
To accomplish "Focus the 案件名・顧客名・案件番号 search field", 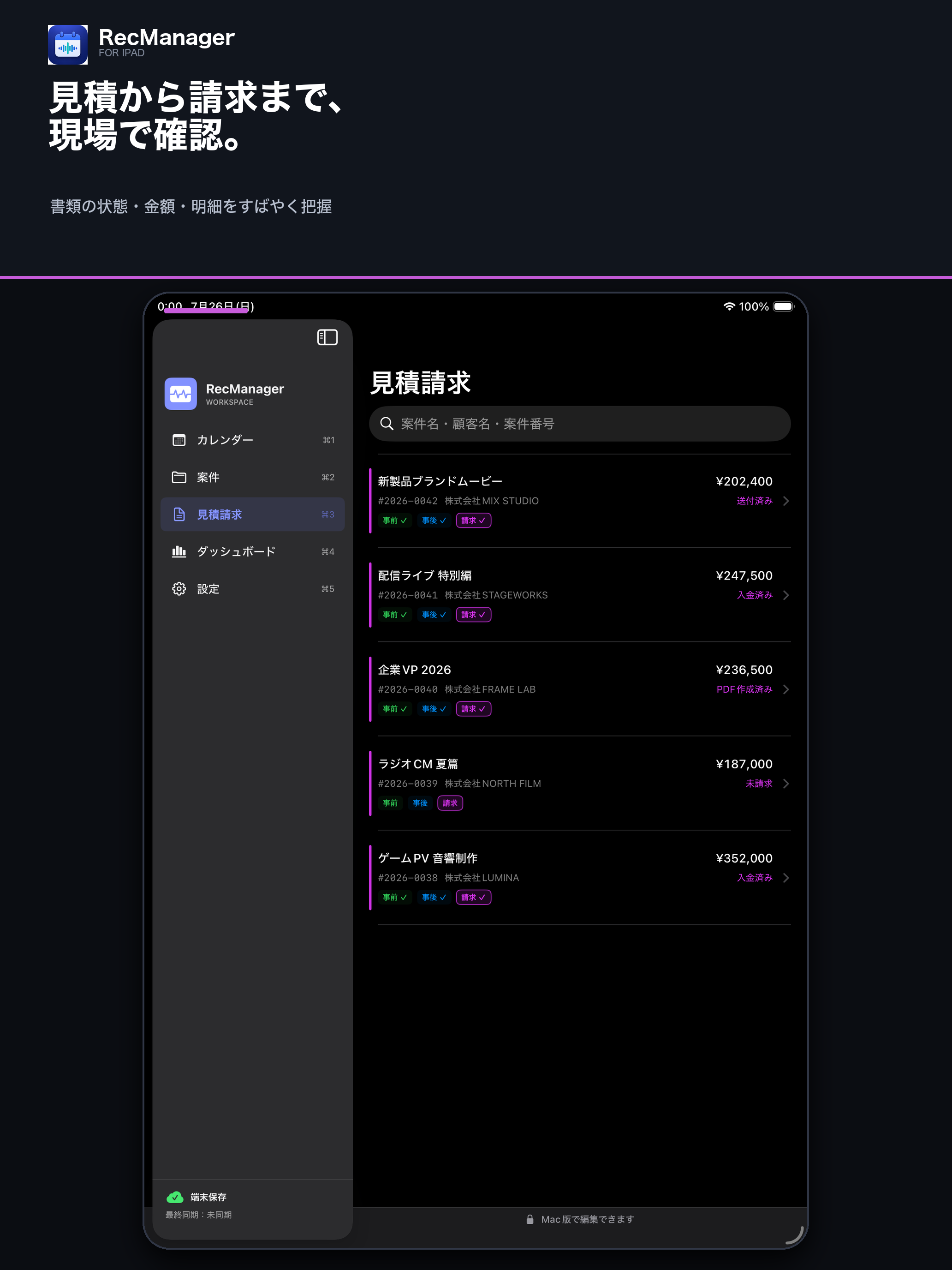I will tap(580, 424).
